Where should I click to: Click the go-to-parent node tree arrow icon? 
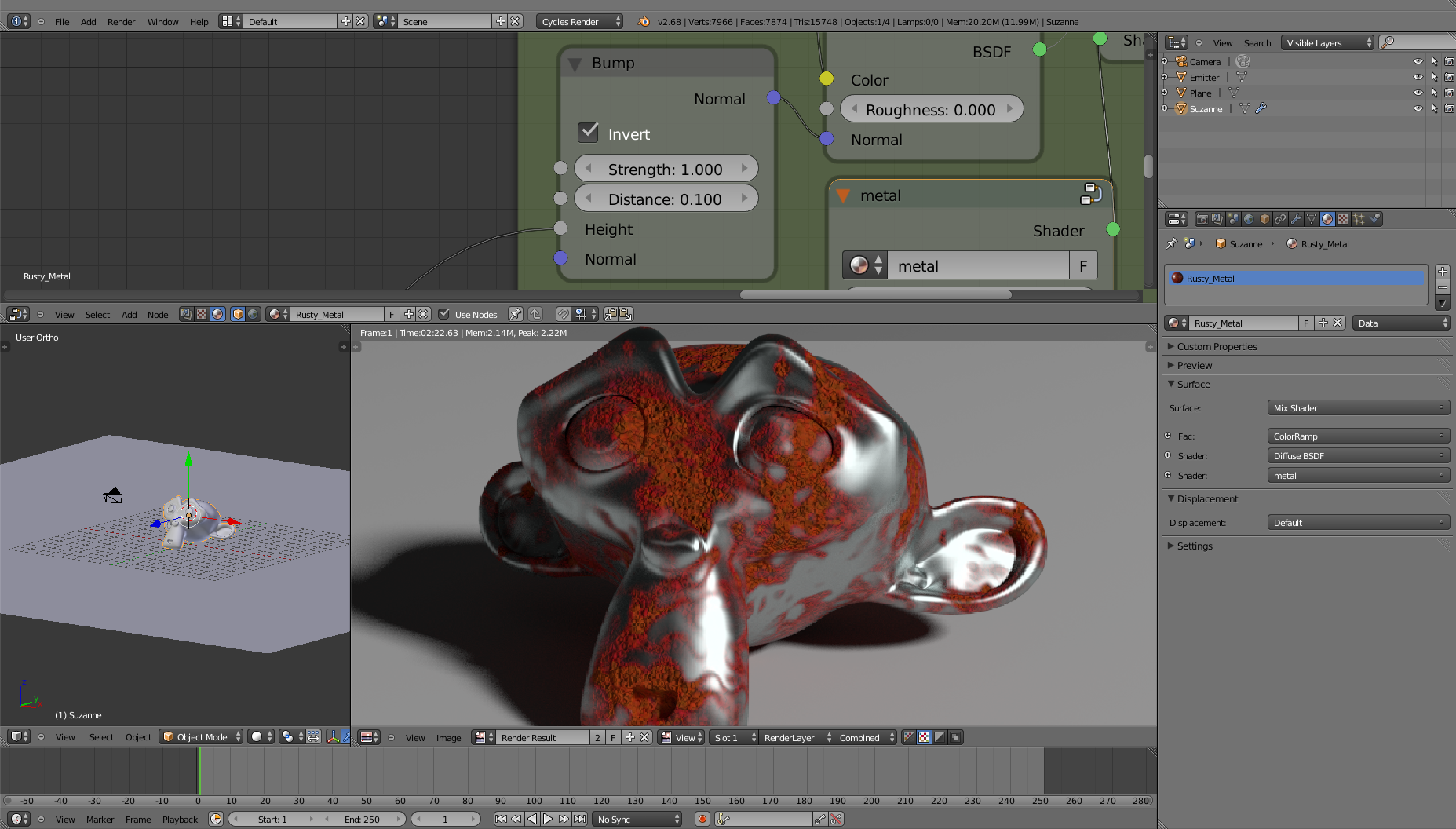coord(535,314)
